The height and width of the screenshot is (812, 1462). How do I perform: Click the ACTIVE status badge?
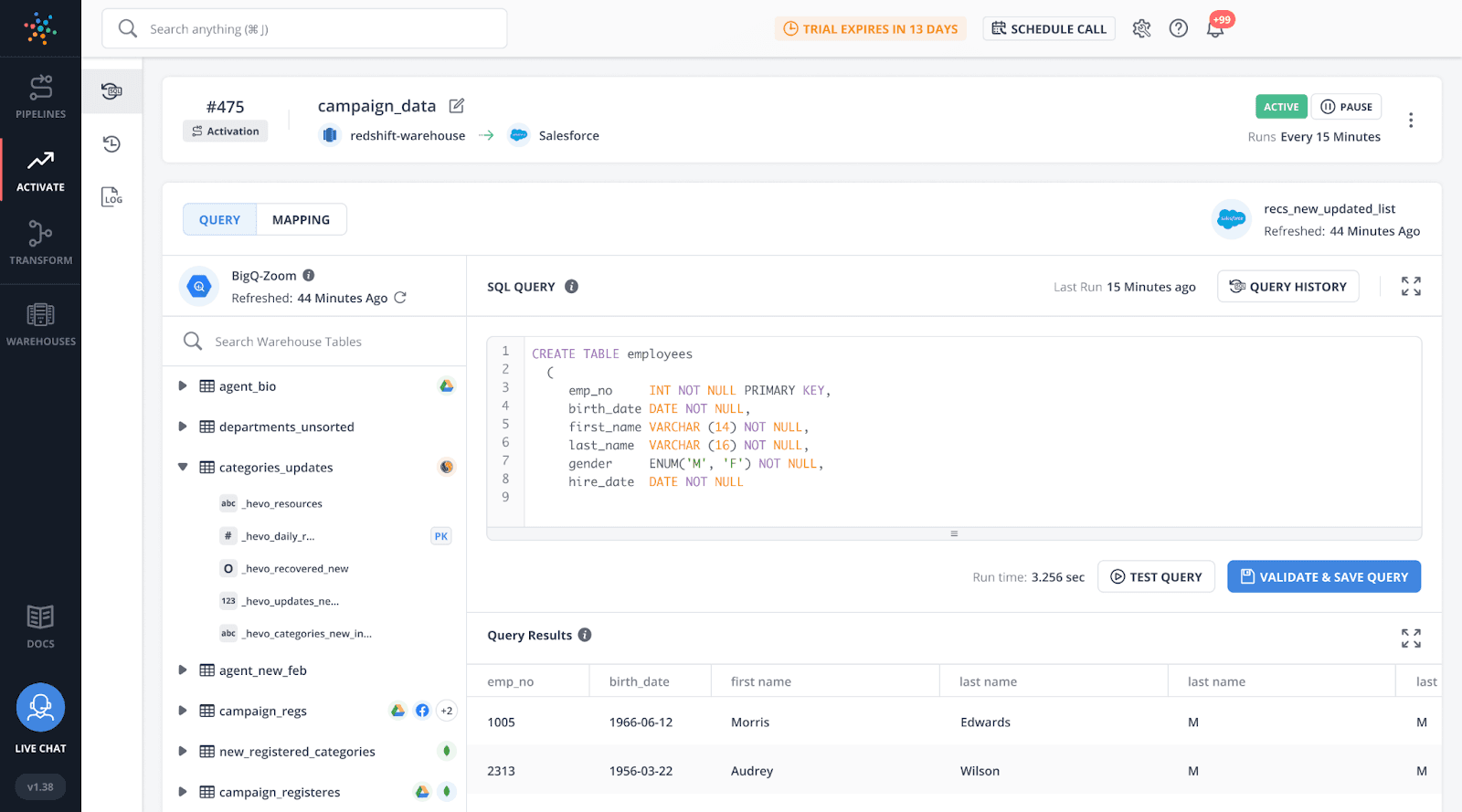coord(1281,107)
